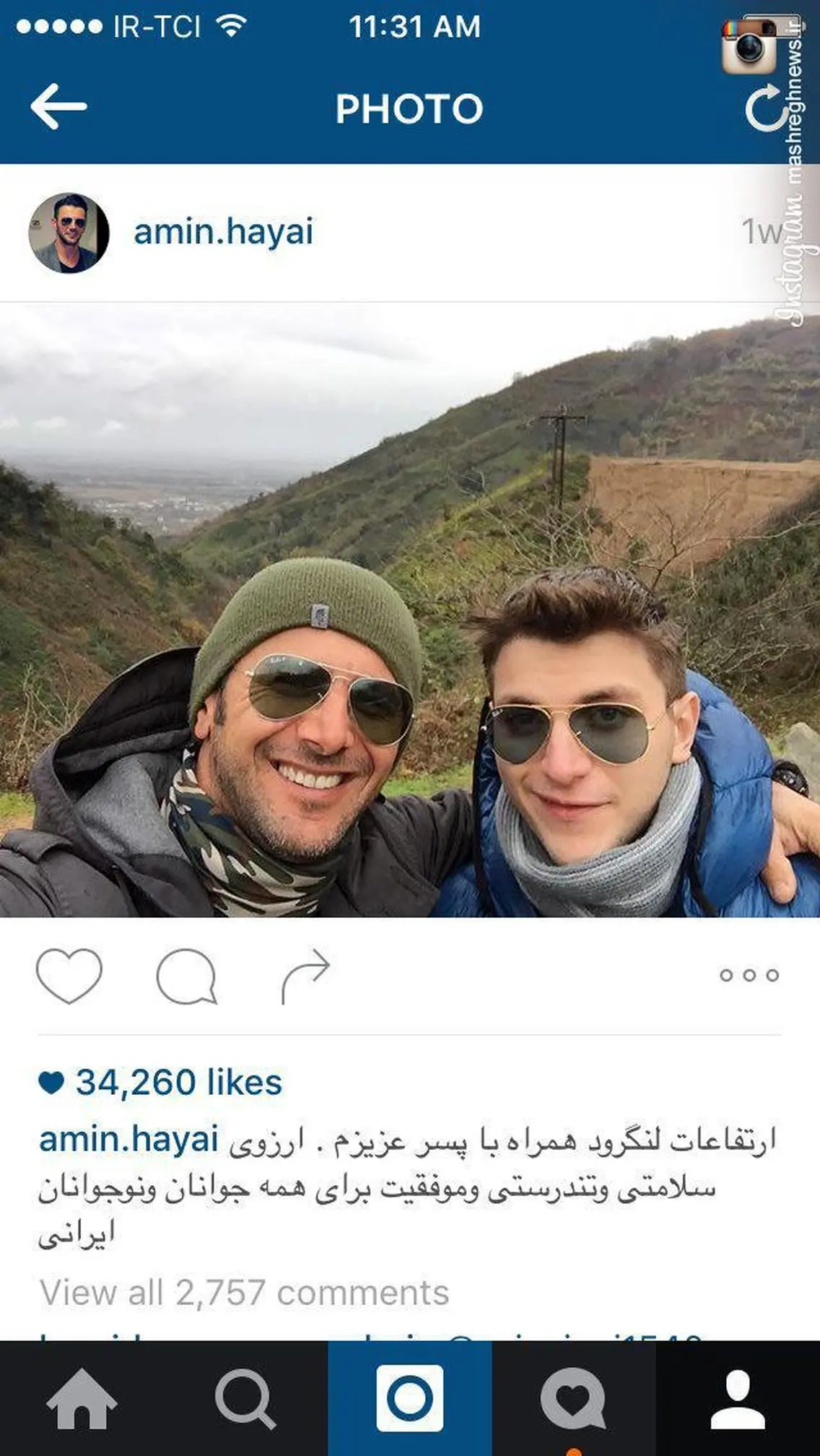Share the post with the arrow icon

click(305, 976)
